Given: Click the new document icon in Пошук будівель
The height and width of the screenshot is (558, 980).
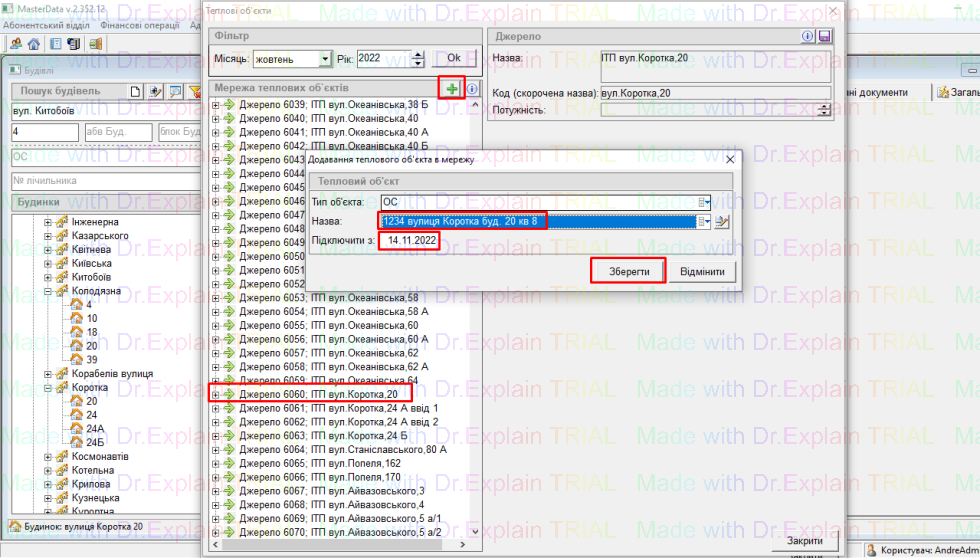Looking at the screenshot, I should (133, 92).
